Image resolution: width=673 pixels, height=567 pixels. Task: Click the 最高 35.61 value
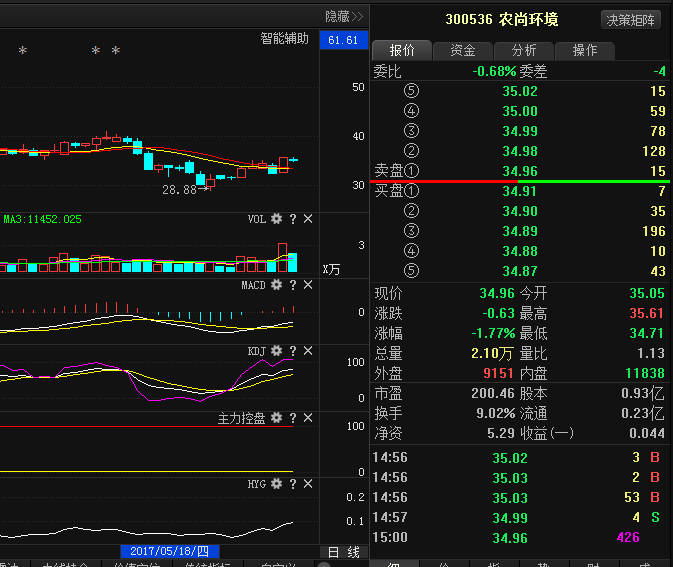coord(647,313)
